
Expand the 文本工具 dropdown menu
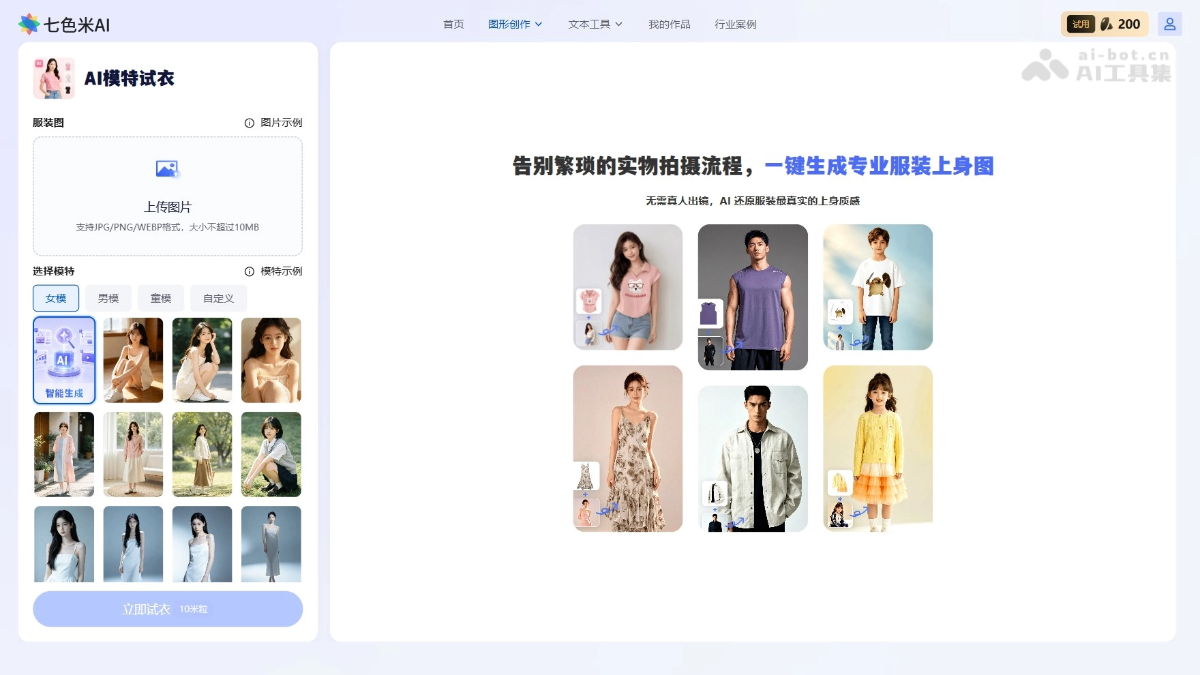[595, 24]
